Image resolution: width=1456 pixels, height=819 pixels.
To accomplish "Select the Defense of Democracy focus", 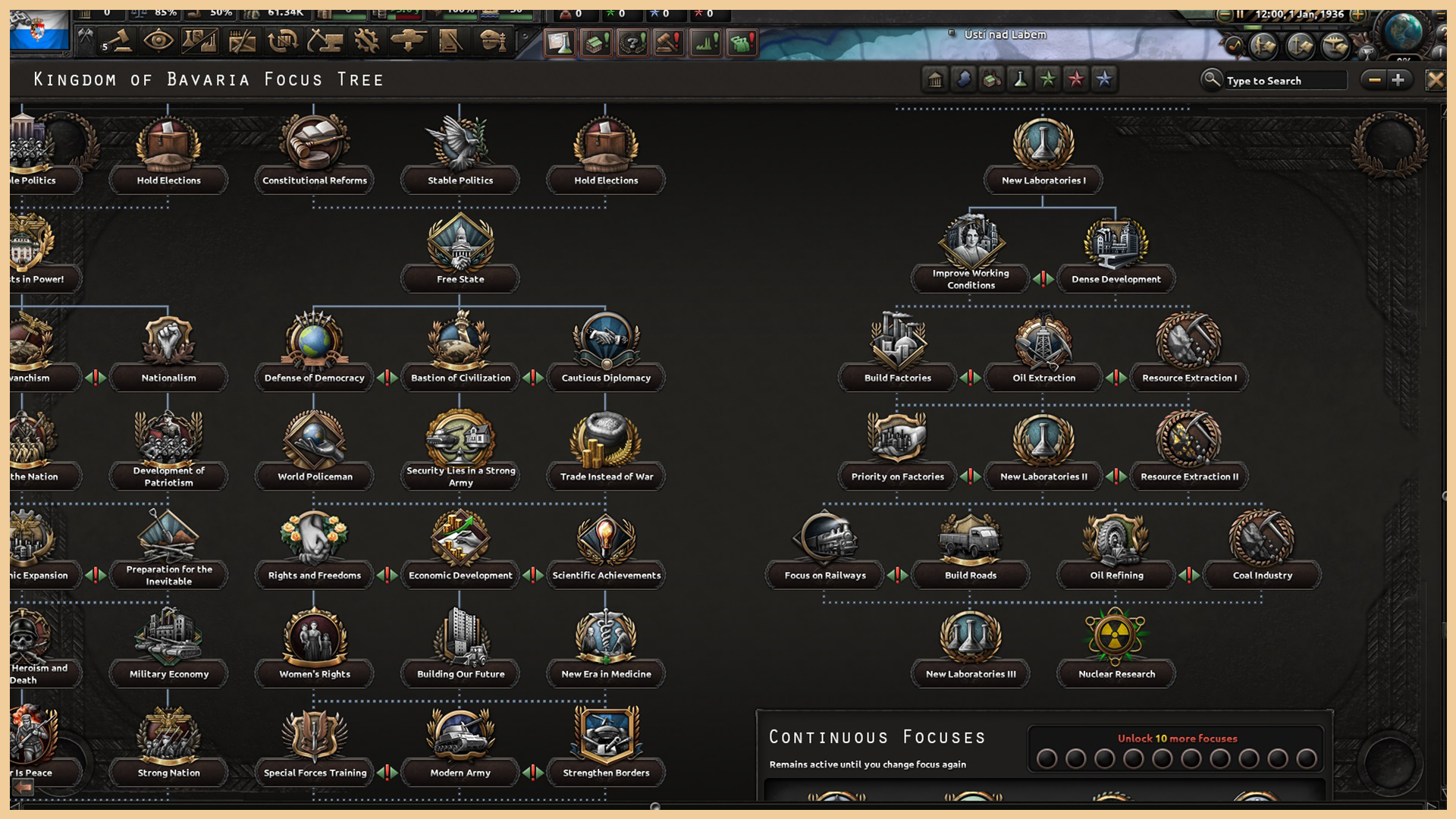I will [x=315, y=353].
